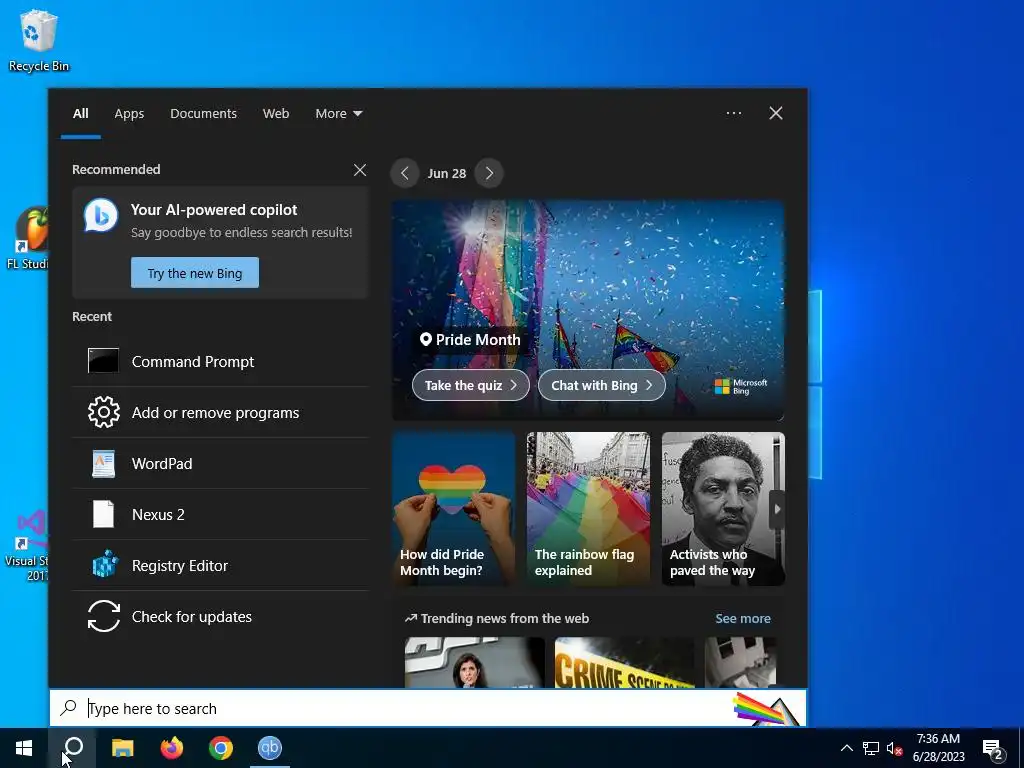Open The rainbow flag explained card
The width and height of the screenshot is (1024, 768).
pos(588,509)
